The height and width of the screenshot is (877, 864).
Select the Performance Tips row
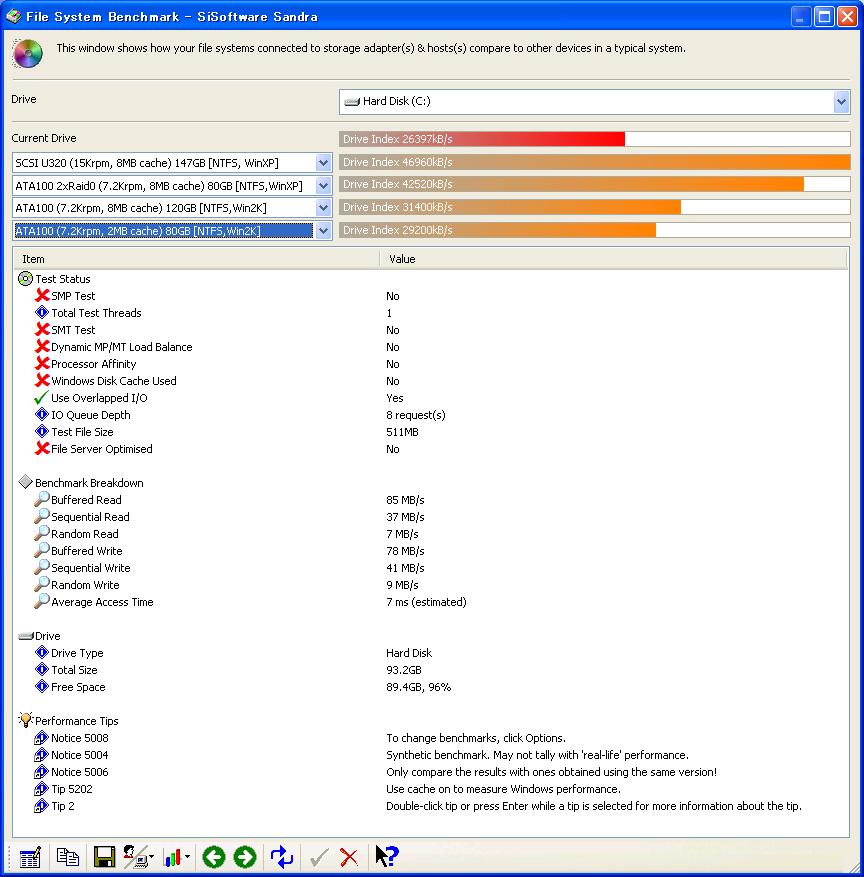click(x=431, y=720)
